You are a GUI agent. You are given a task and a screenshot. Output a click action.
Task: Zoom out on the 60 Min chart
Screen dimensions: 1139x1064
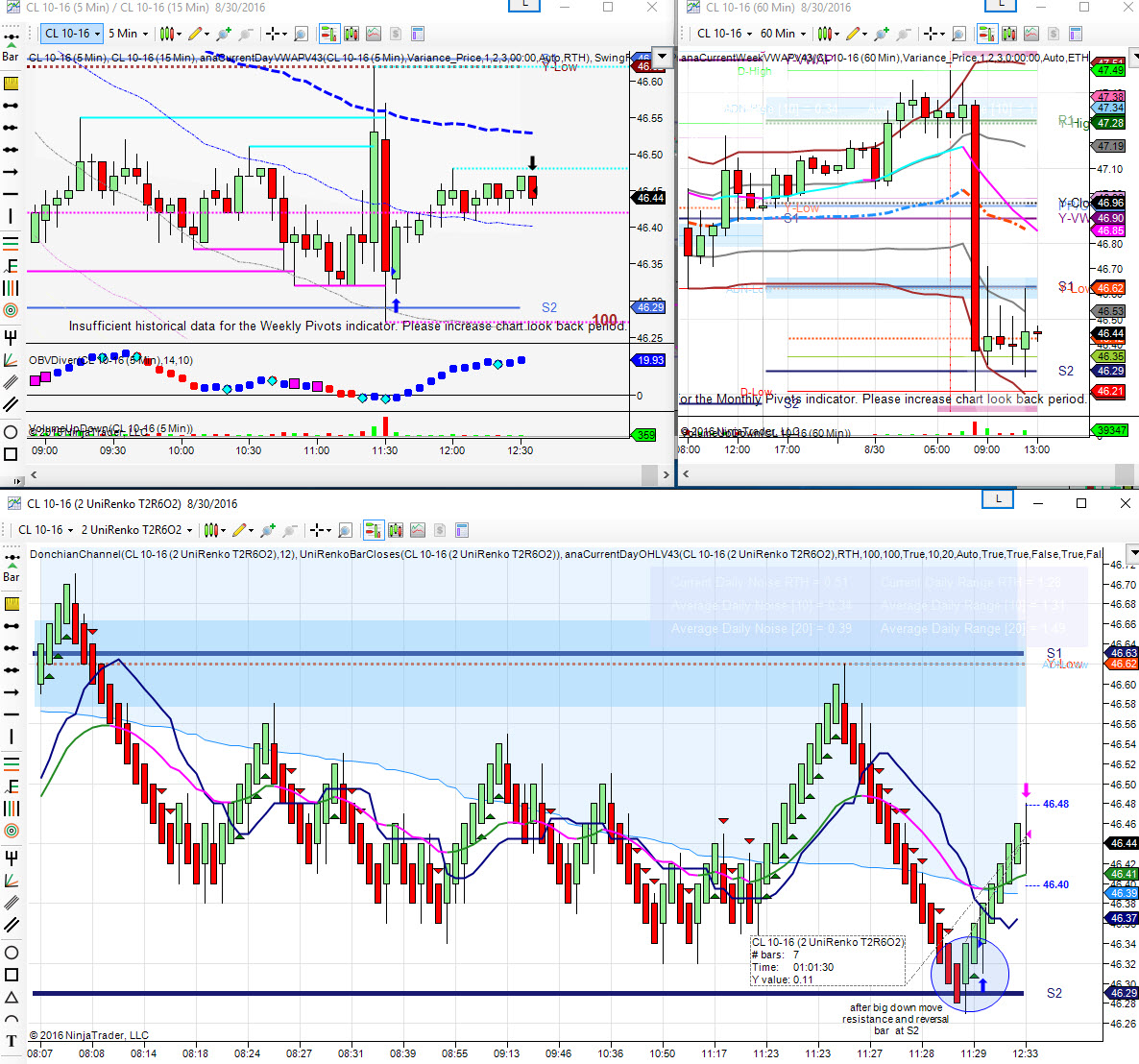(x=903, y=34)
